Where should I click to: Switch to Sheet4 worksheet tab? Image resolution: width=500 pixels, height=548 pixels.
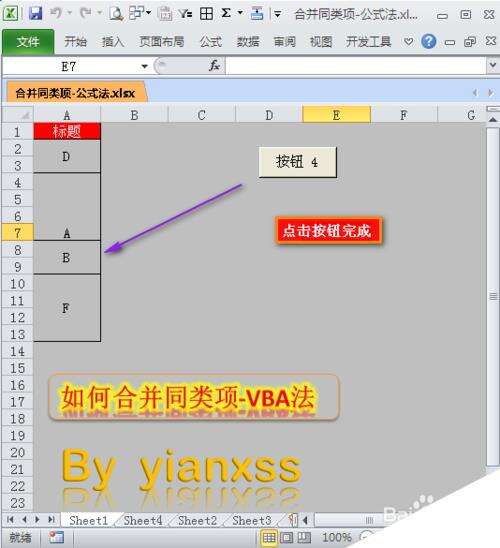143,520
